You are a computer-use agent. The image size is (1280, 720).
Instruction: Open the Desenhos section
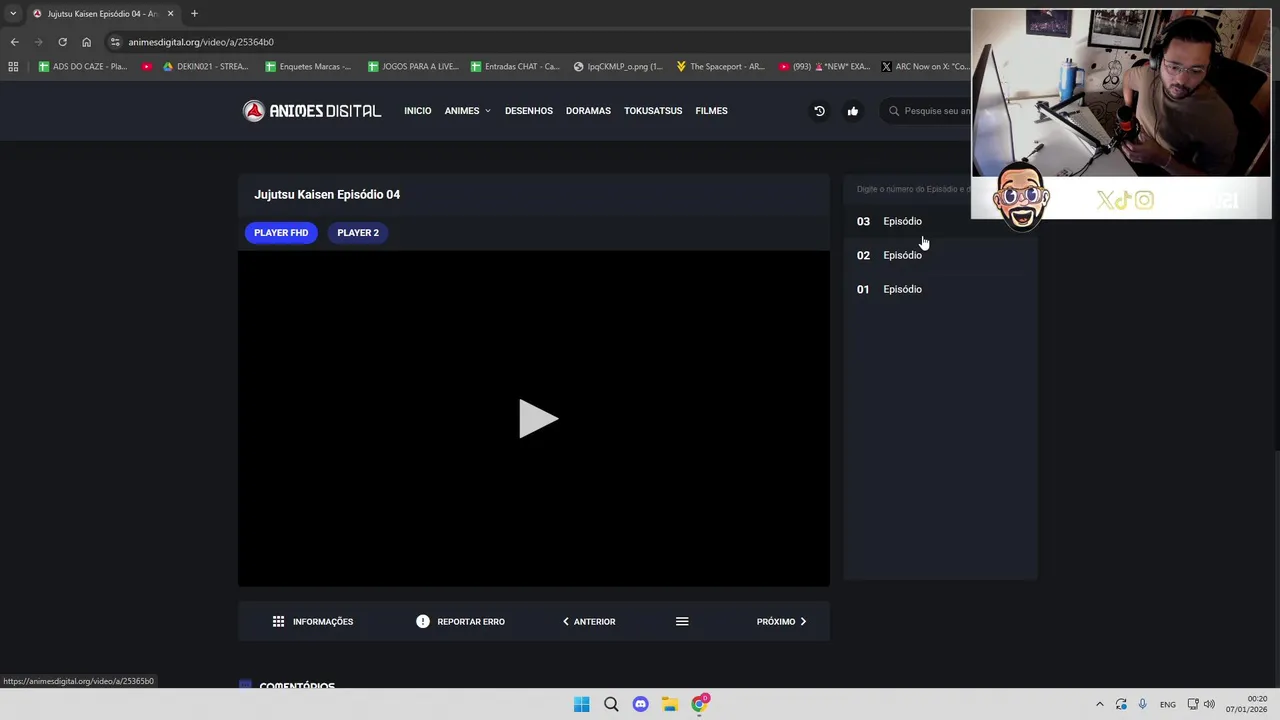click(x=528, y=111)
